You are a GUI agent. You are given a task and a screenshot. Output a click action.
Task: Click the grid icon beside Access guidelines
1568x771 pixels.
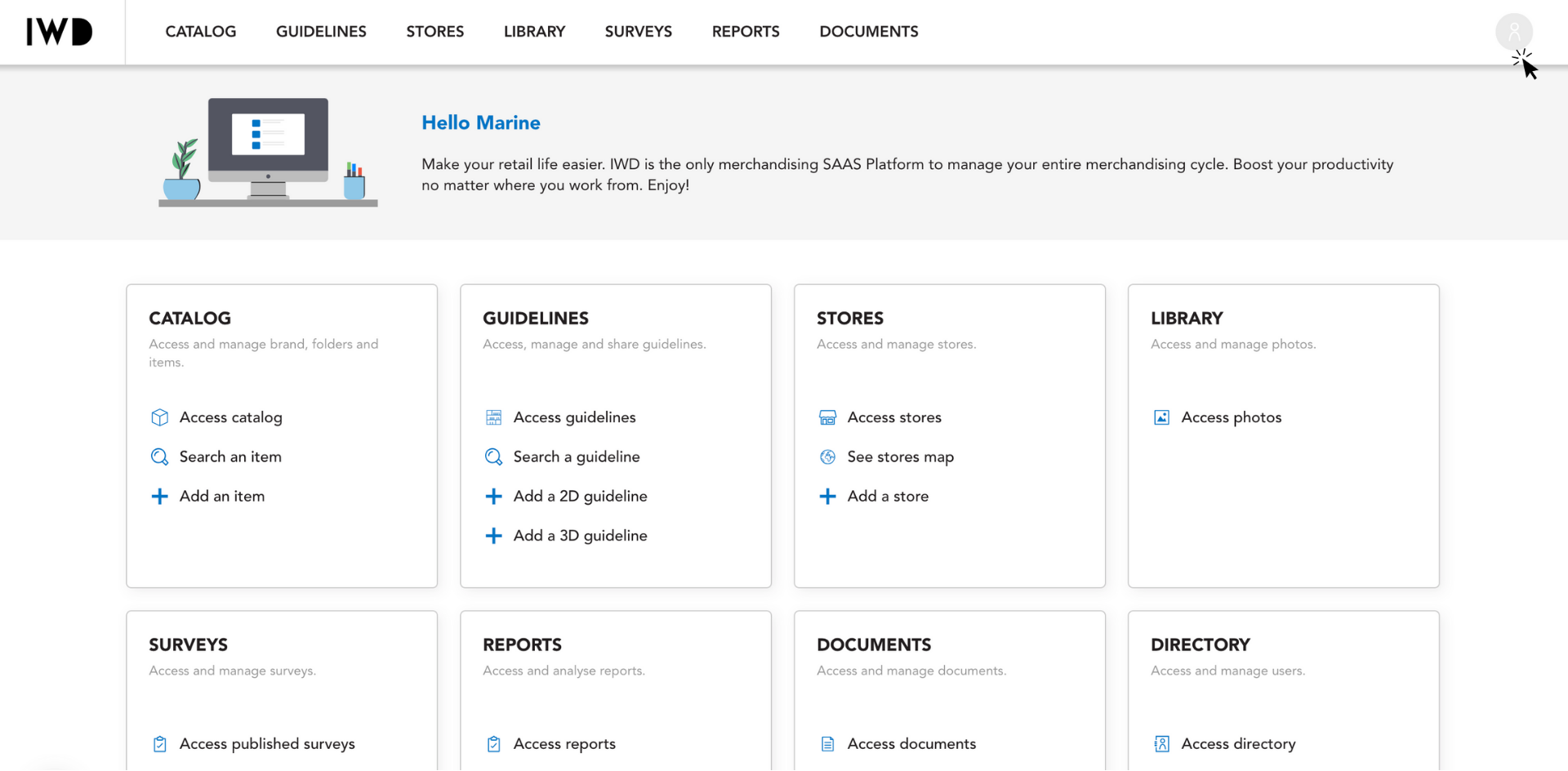pos(494,417)
